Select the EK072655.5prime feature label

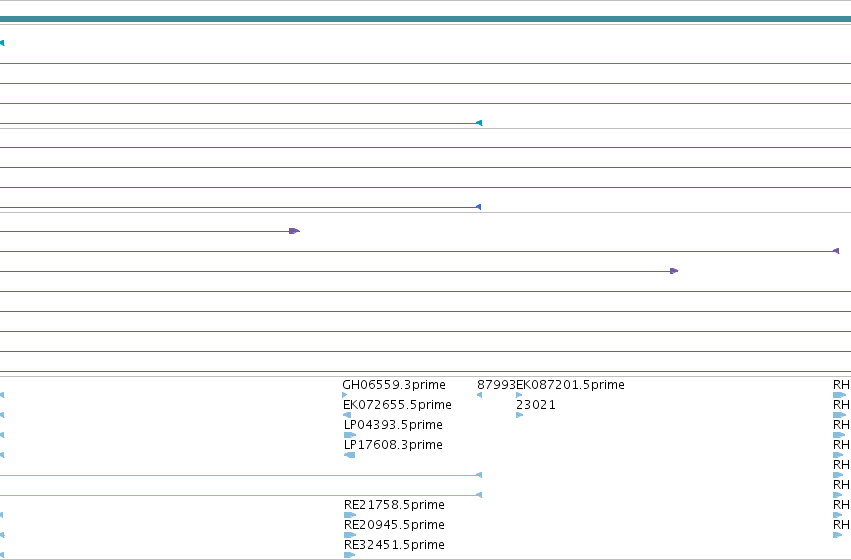[397, 405]
